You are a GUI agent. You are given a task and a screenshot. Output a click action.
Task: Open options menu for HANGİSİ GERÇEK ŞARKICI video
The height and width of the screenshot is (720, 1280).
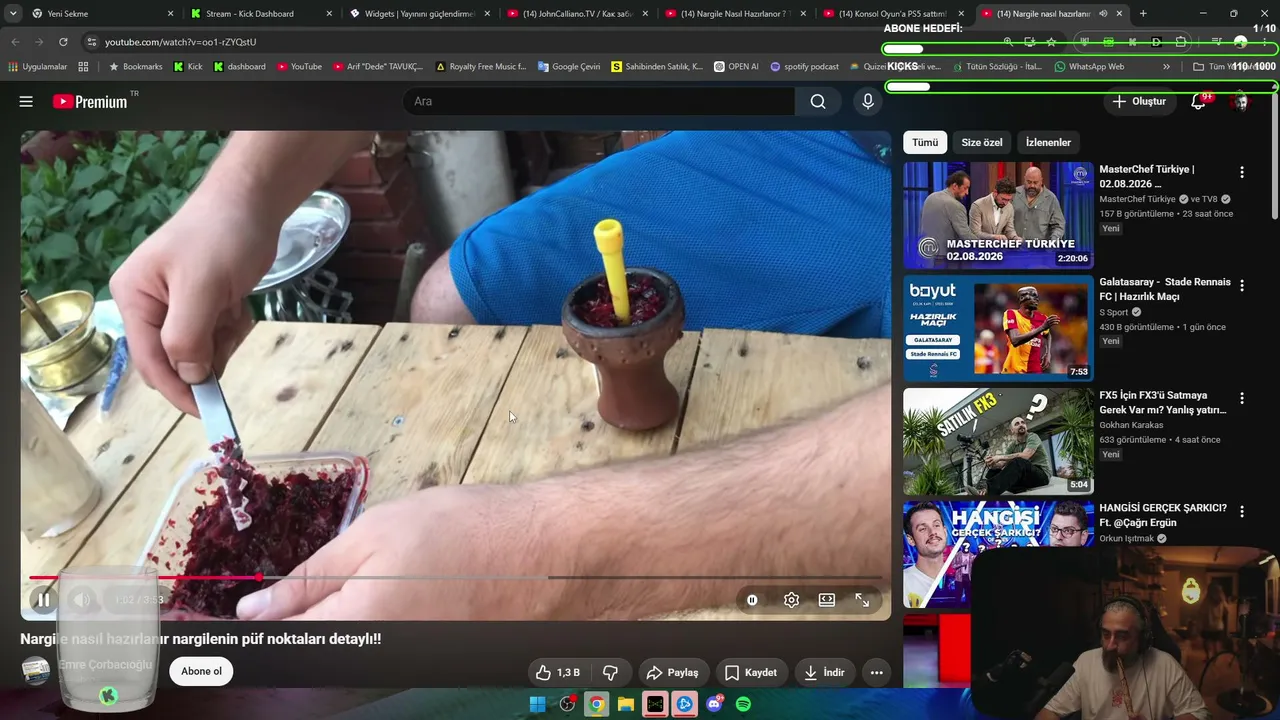click(x=1242, y=511)
